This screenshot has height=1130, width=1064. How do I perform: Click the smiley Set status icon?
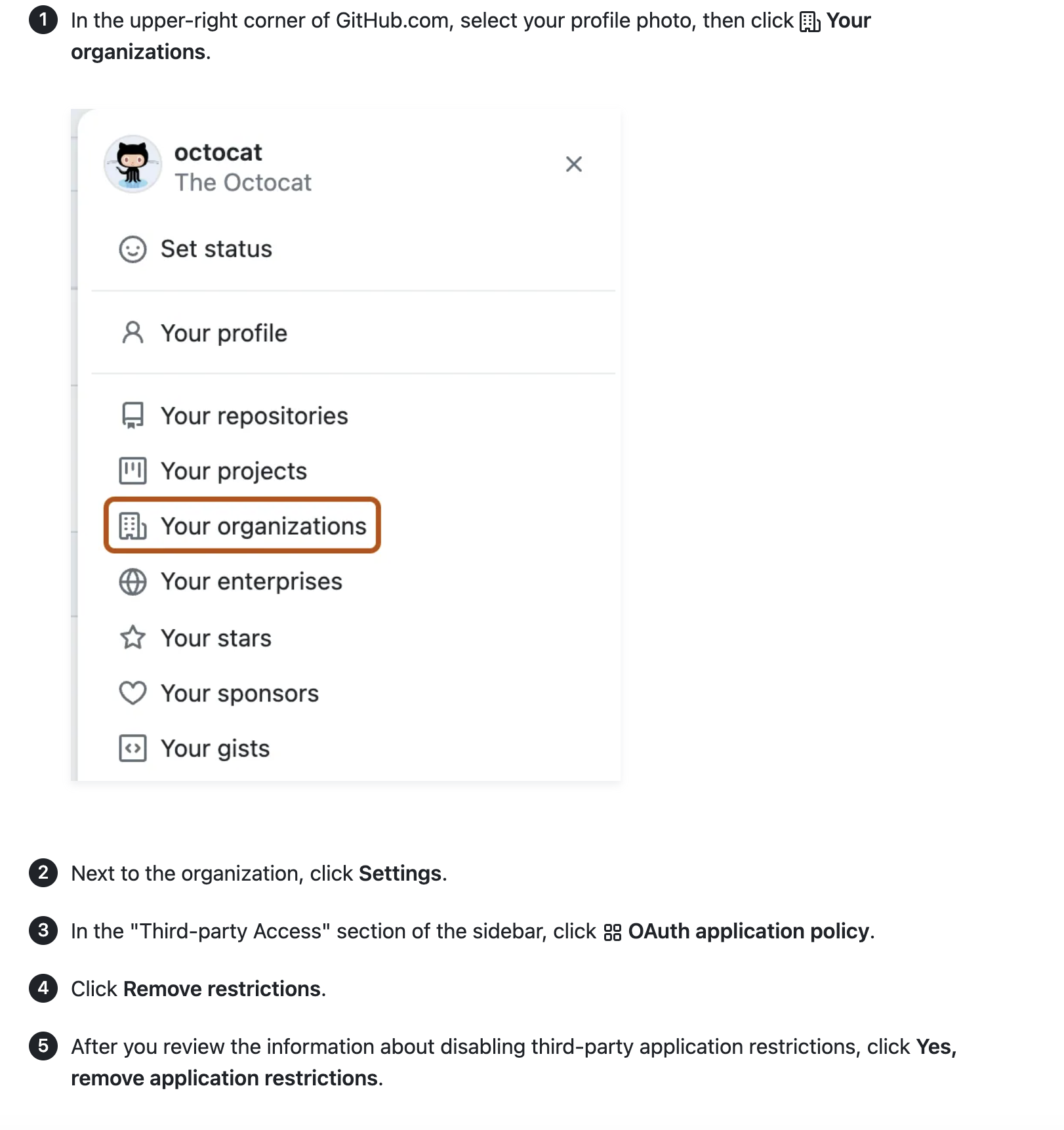(x=133, y=249)
